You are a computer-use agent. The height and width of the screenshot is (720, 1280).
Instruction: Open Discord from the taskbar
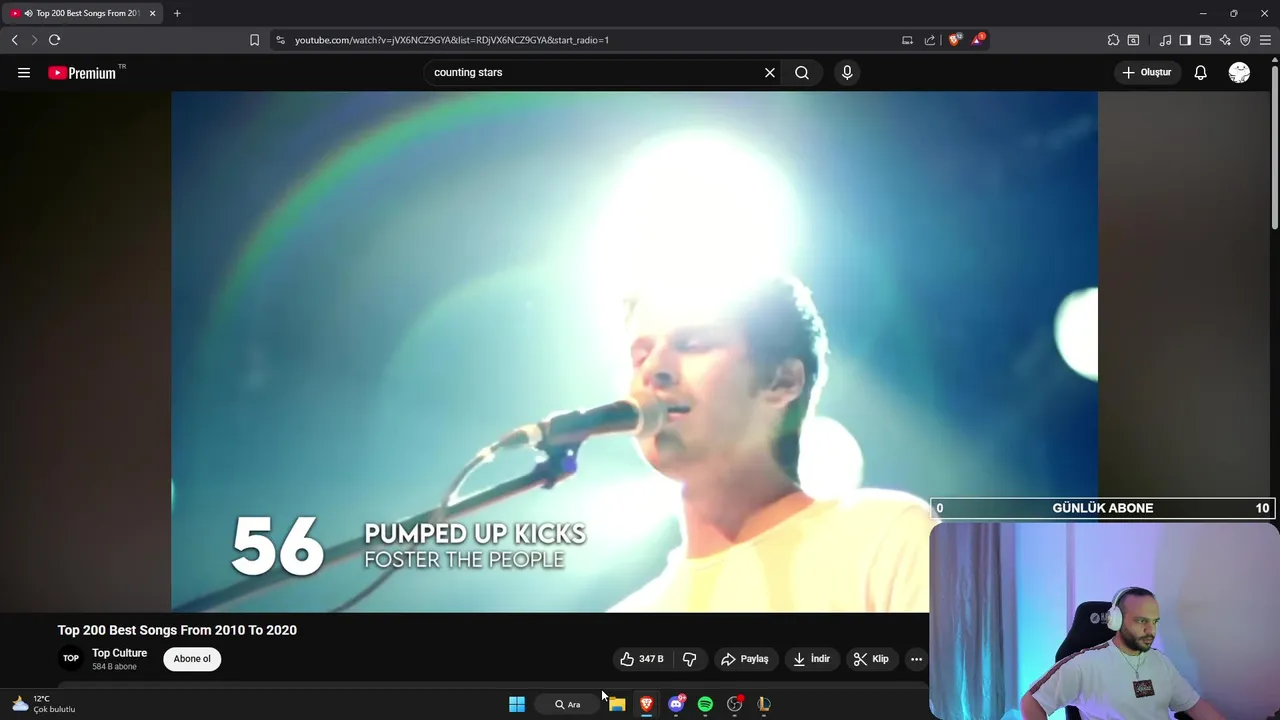(676, 704)
